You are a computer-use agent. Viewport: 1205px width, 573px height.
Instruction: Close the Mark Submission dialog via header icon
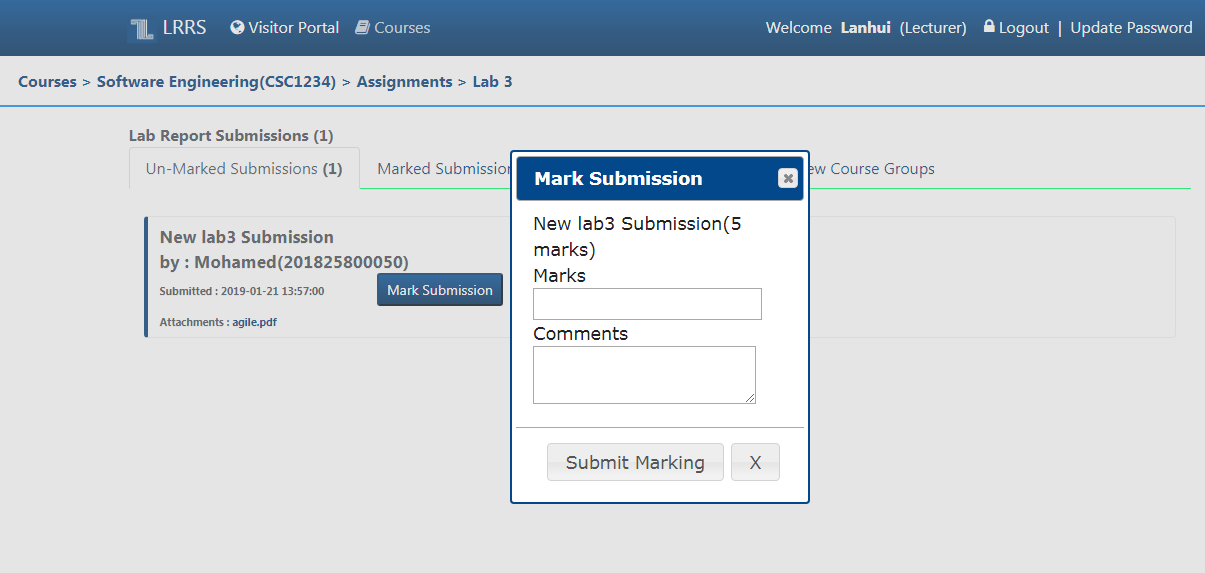coord(788,178)
